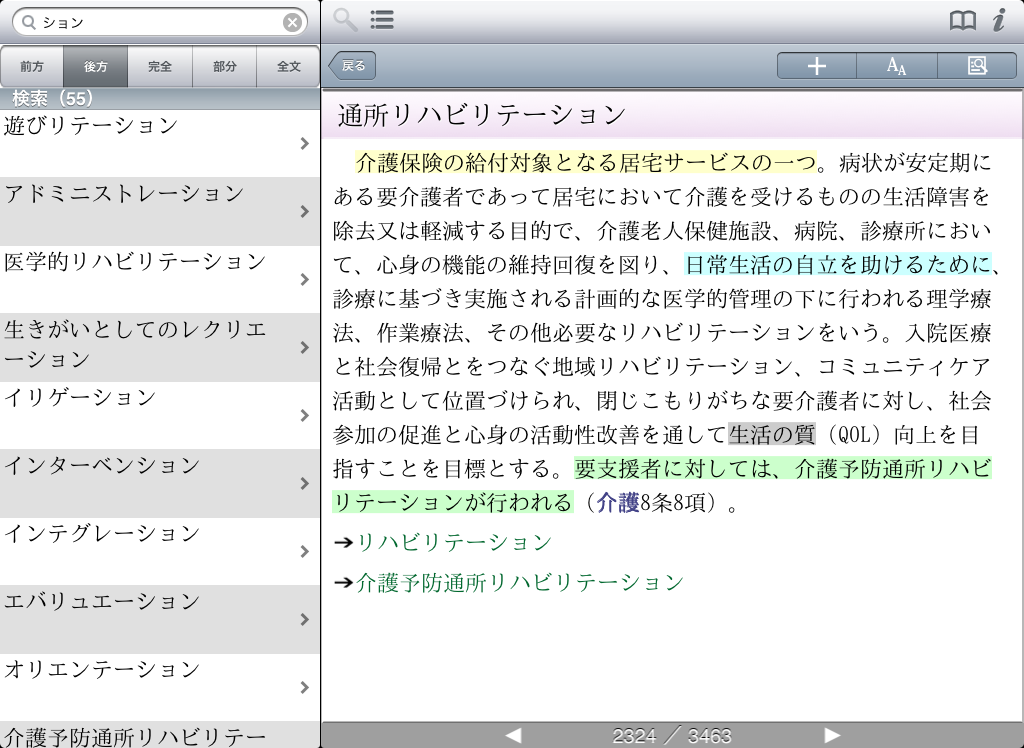Screen dimensions: 1024x748
Task: Follow the 介護予防通所リハビリテーション link
Action: [x=520, y=582]
